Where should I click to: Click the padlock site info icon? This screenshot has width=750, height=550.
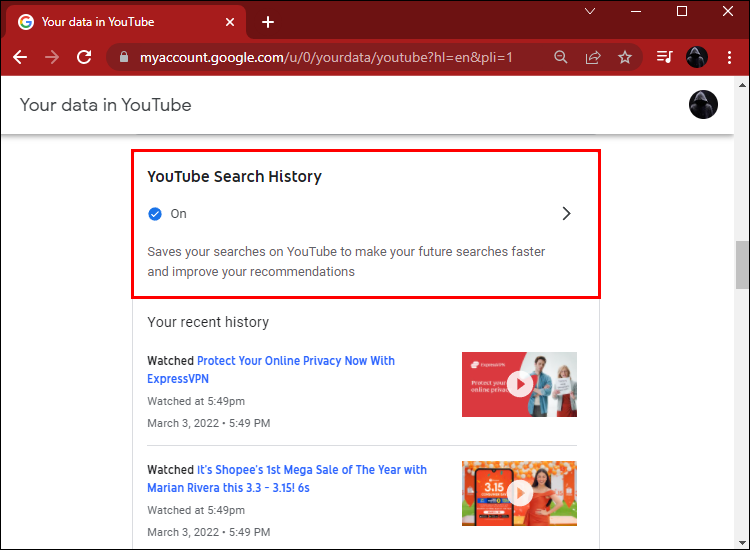tap(124, 57)
